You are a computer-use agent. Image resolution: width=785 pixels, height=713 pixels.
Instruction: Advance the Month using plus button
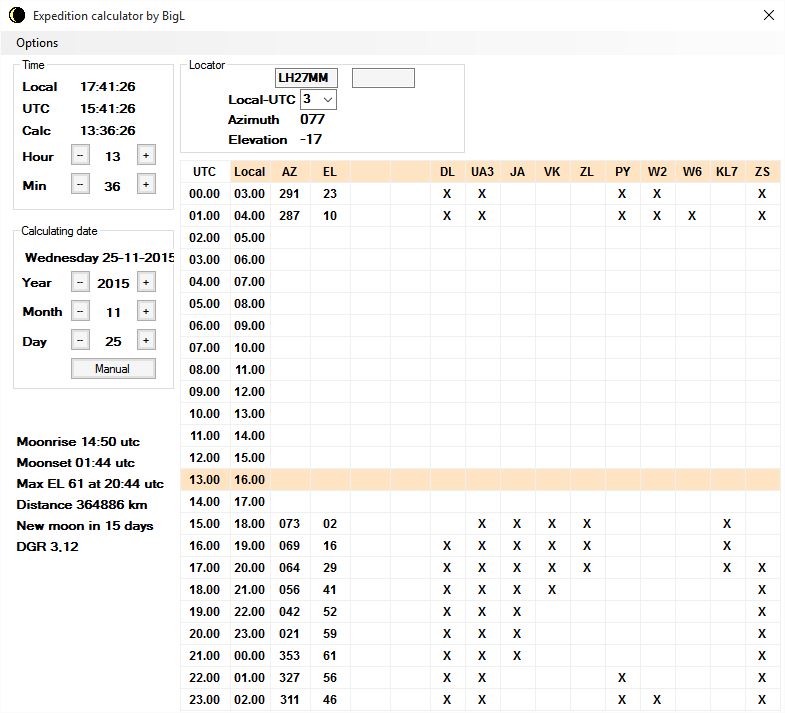(x=145, y=311)
